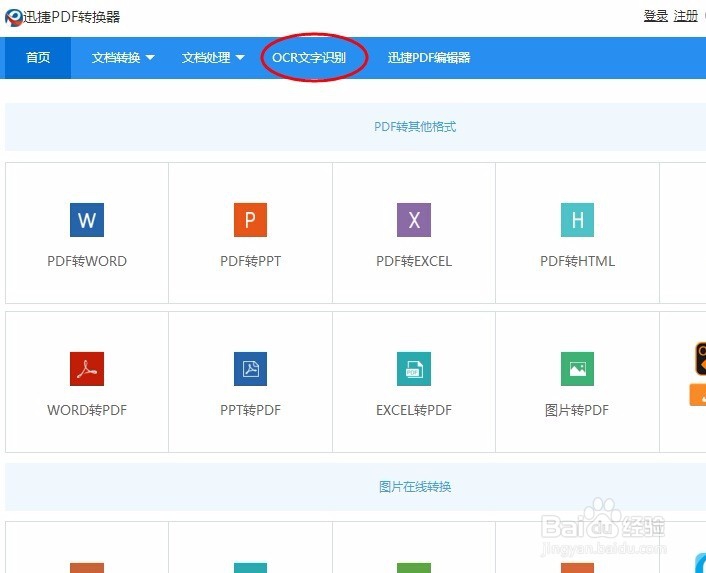Go to the 首页 tab
The width and height of the screenshot is (706, 573).
click(38, 58)
